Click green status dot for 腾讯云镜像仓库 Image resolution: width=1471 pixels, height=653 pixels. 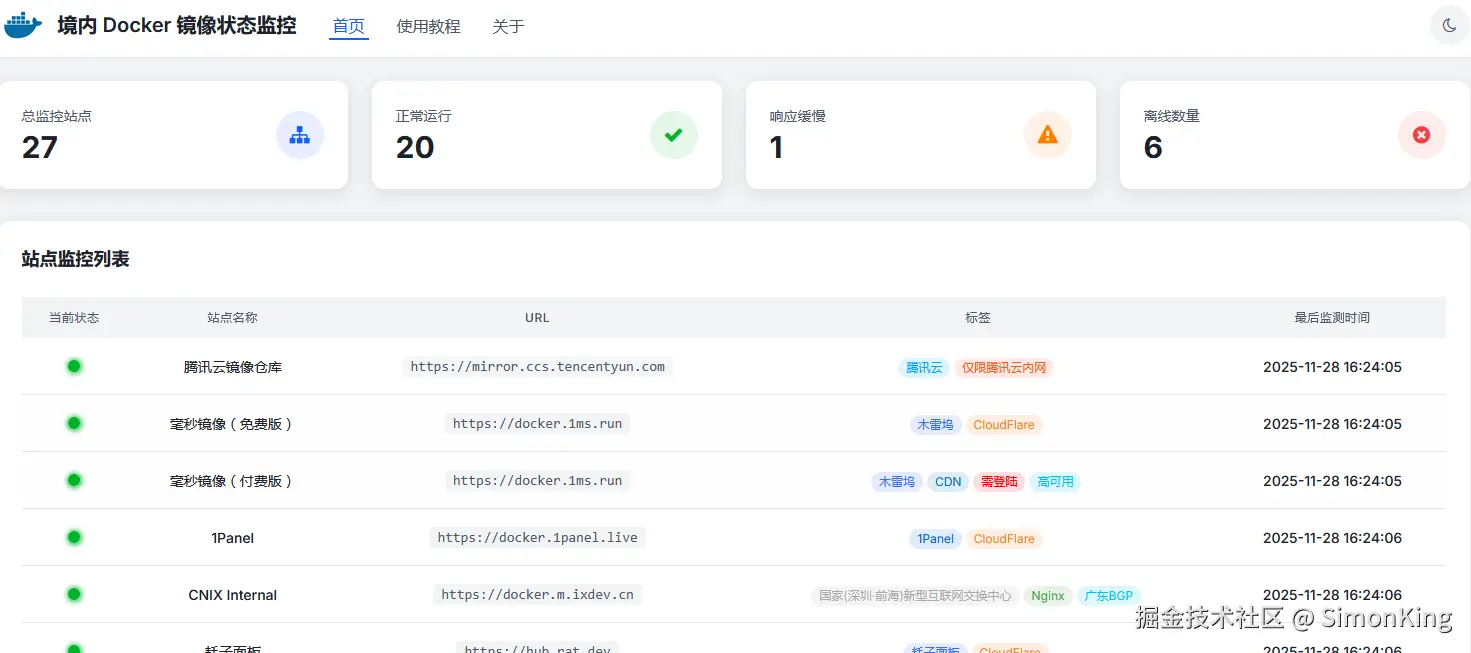(x=74, y=366)
